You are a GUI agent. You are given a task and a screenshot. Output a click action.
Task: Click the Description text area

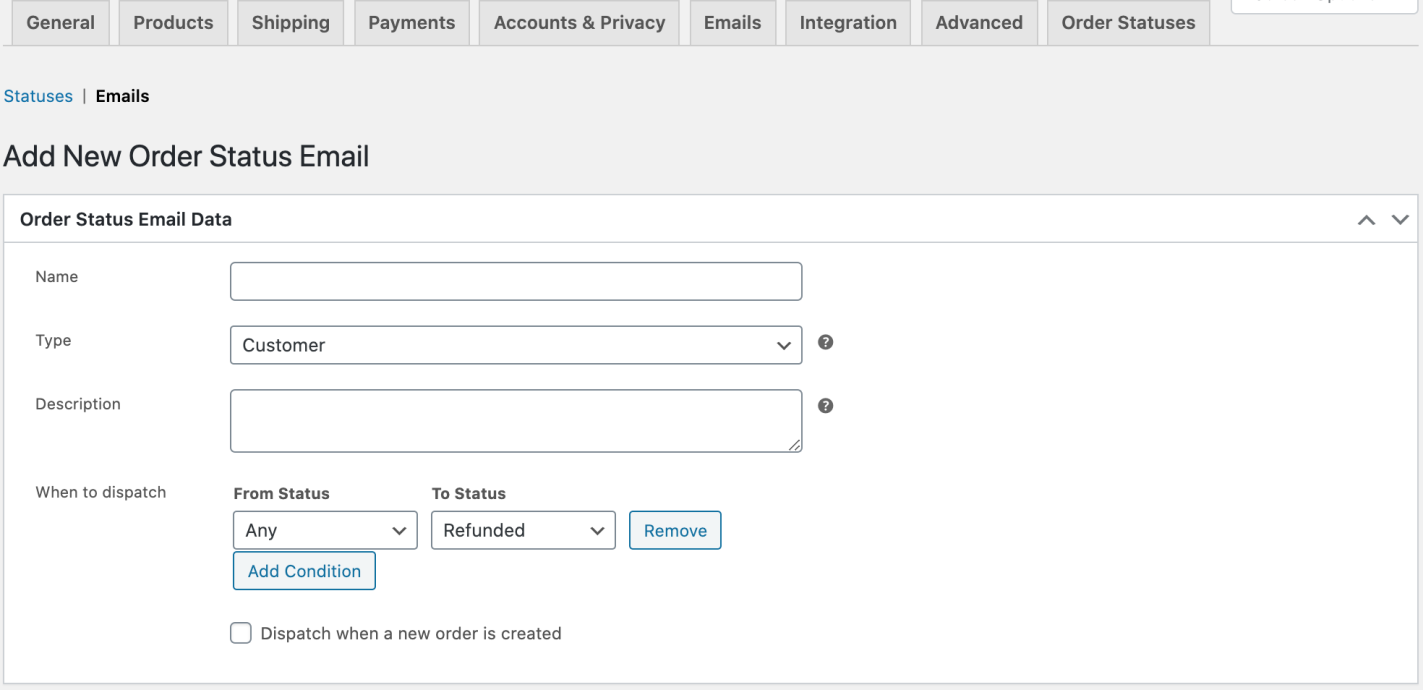coord(515,420)
